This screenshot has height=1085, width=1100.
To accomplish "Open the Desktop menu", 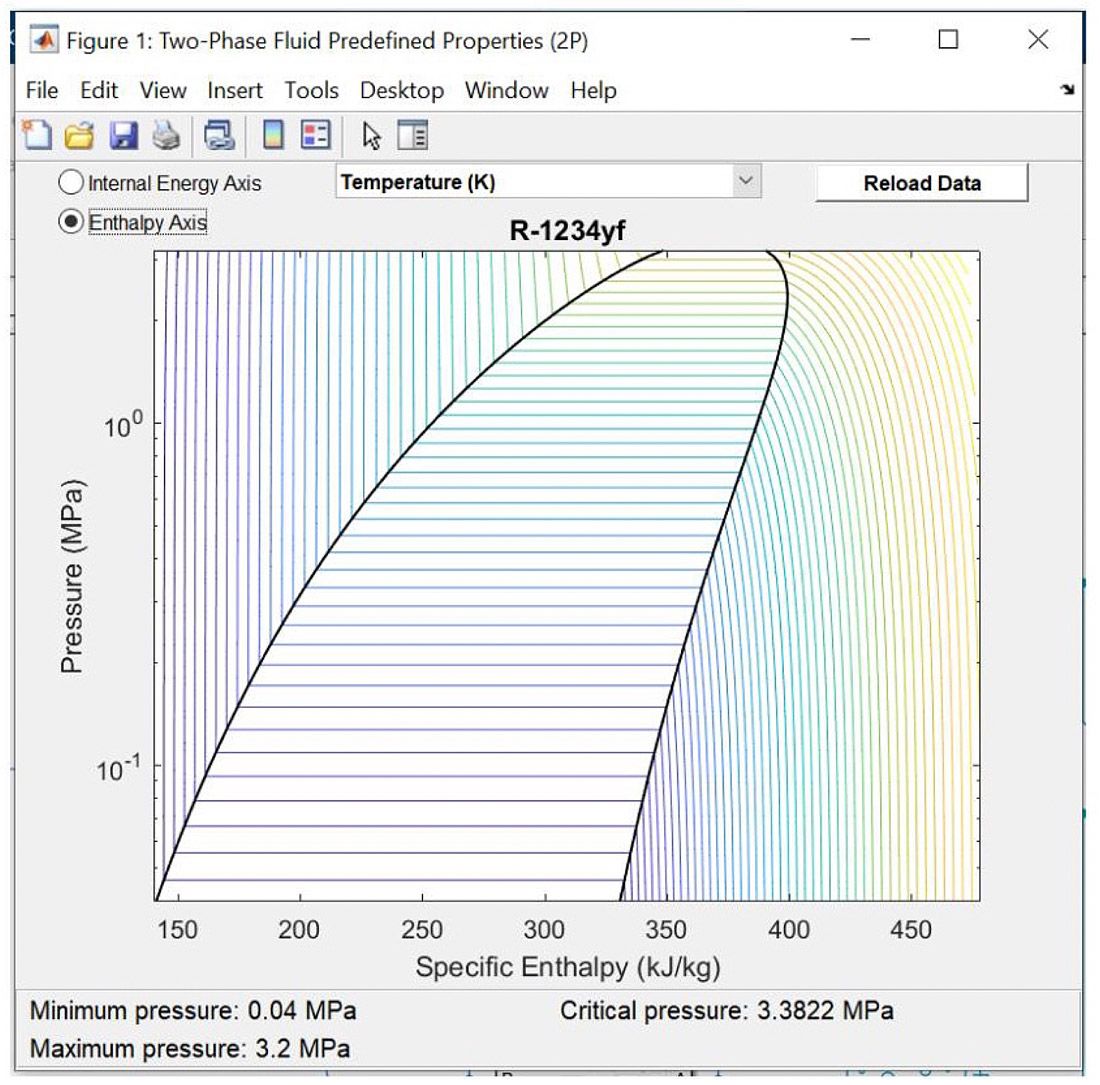I will (x=402, y=91).
